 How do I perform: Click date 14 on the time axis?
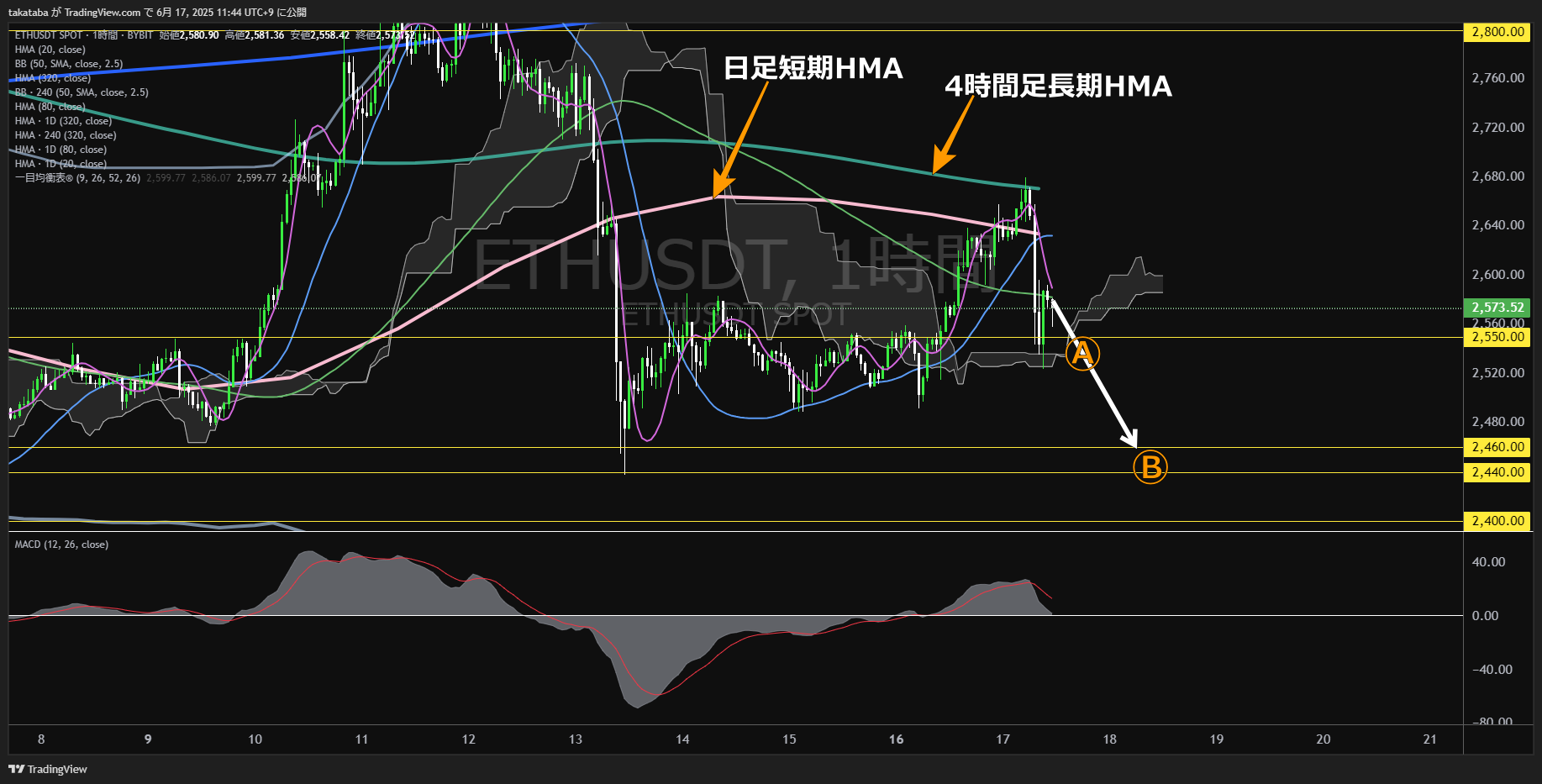coord(682,739)
